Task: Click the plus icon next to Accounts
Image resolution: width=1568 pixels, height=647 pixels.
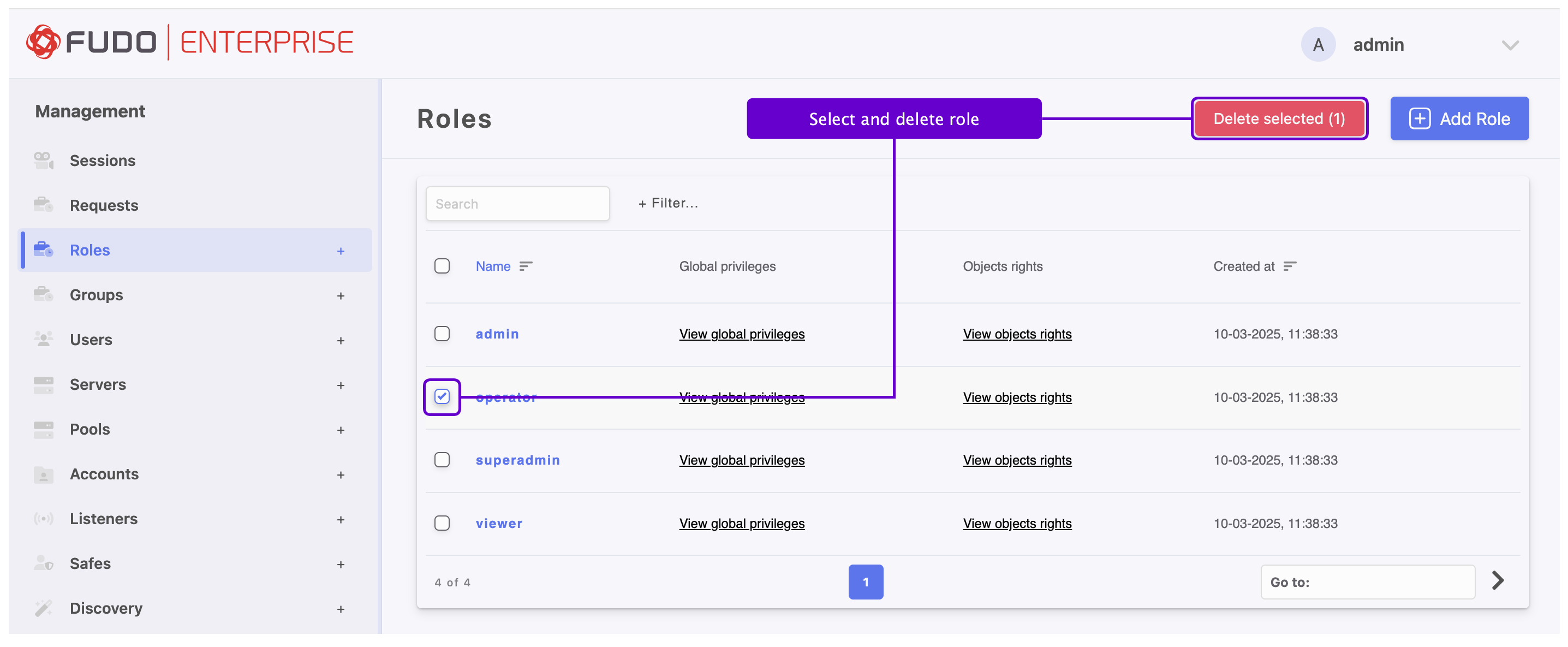Action: pyautogui.click(x=341, y=475)
